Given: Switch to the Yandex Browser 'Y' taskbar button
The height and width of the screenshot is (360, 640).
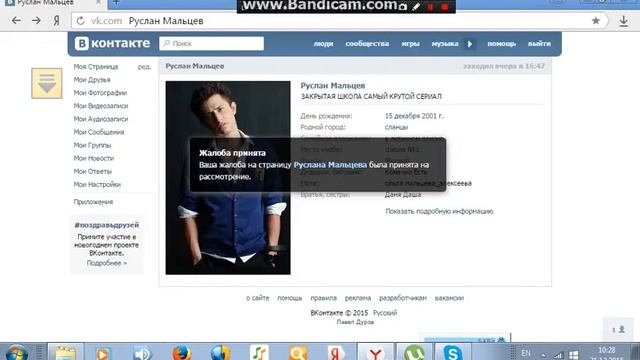Looking at the screenshot, I should pos(376,353).
